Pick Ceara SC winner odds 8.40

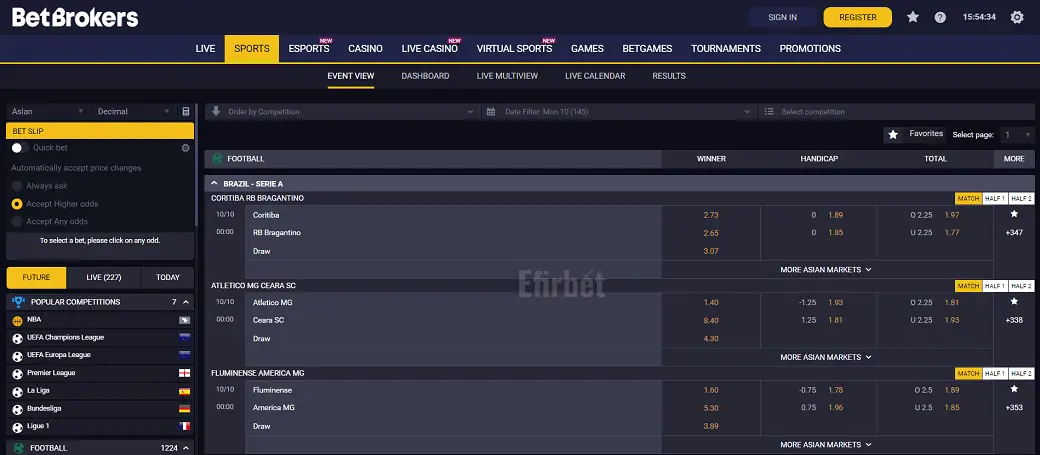click(x=711, y=320)
